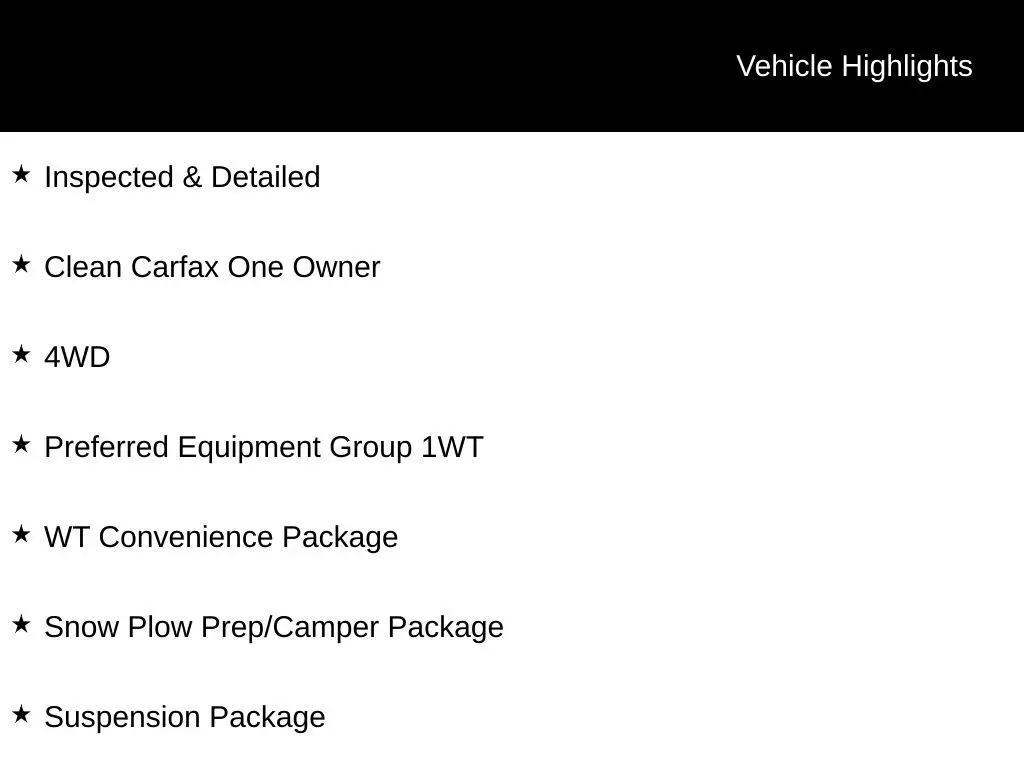Click the star beside Inspected & Detailed

pos(21,175)
